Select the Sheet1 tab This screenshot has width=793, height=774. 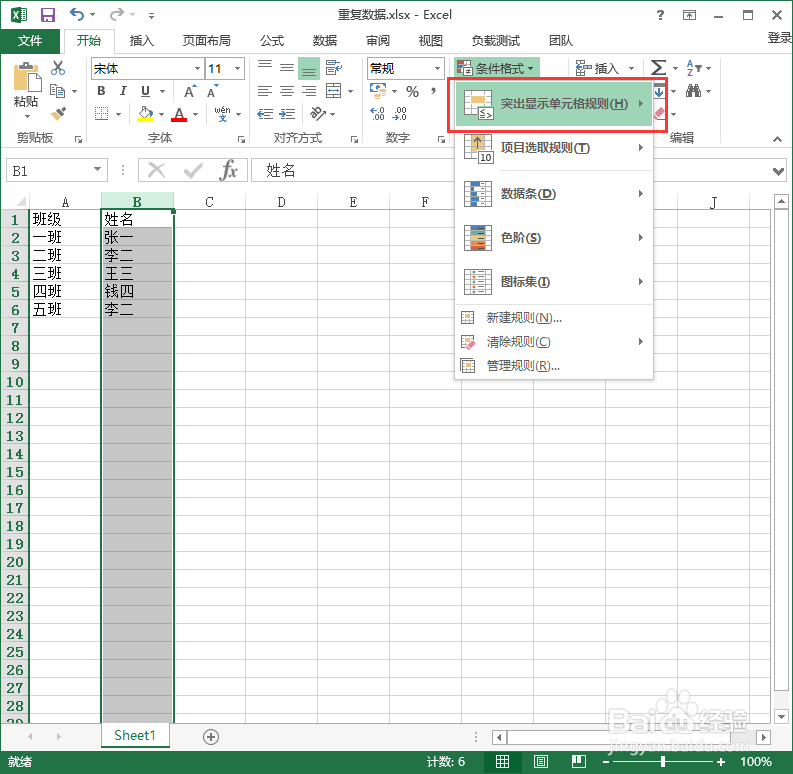tap(135, 736)
